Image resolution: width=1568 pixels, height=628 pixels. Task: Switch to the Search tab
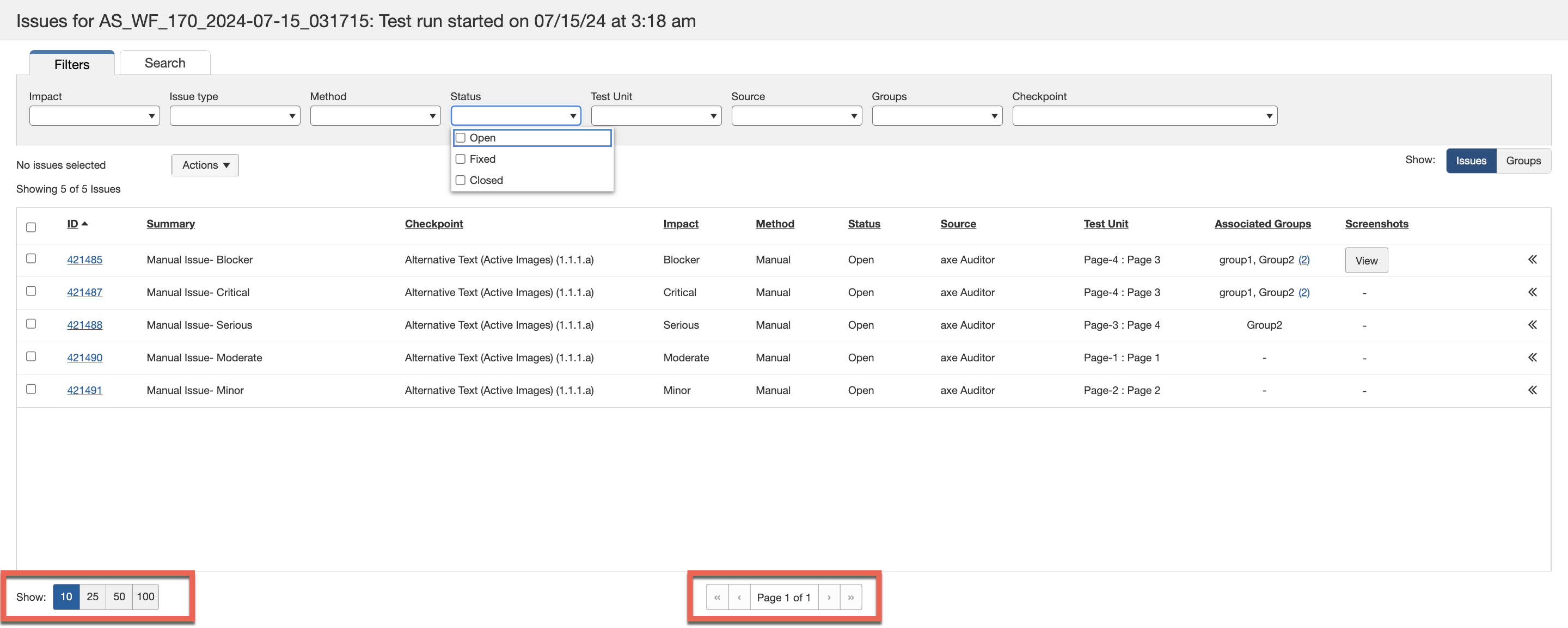pyautogui.click(x=164, y=62)
